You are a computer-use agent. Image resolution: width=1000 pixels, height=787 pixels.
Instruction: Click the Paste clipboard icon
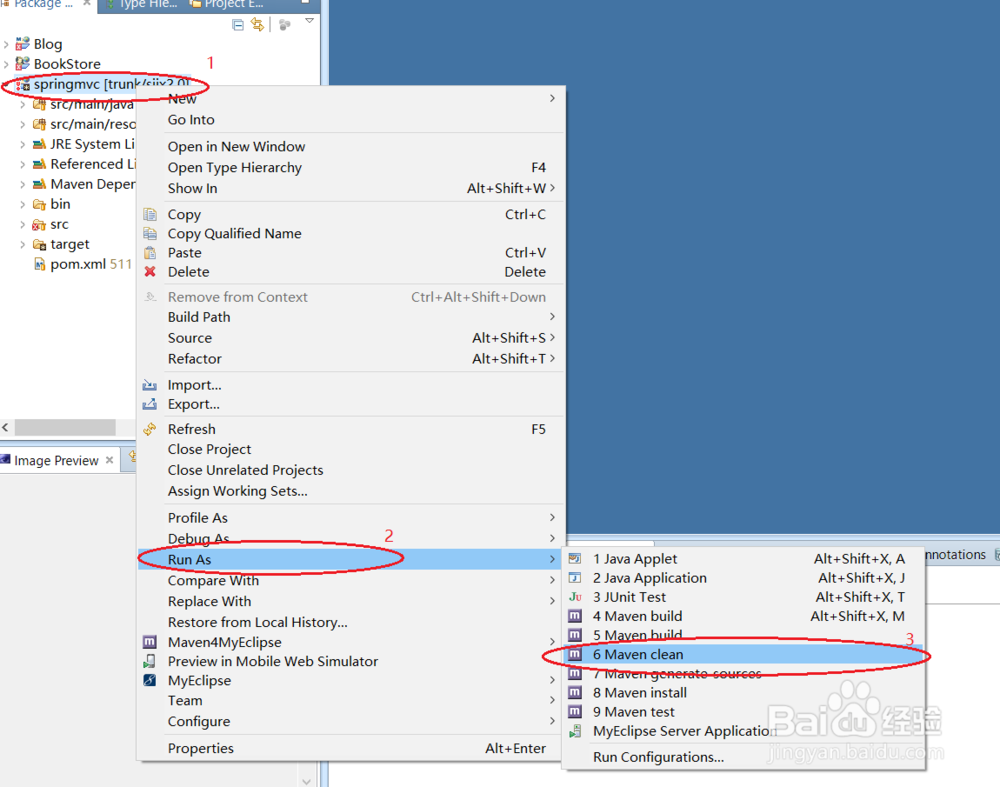(150, 253)
